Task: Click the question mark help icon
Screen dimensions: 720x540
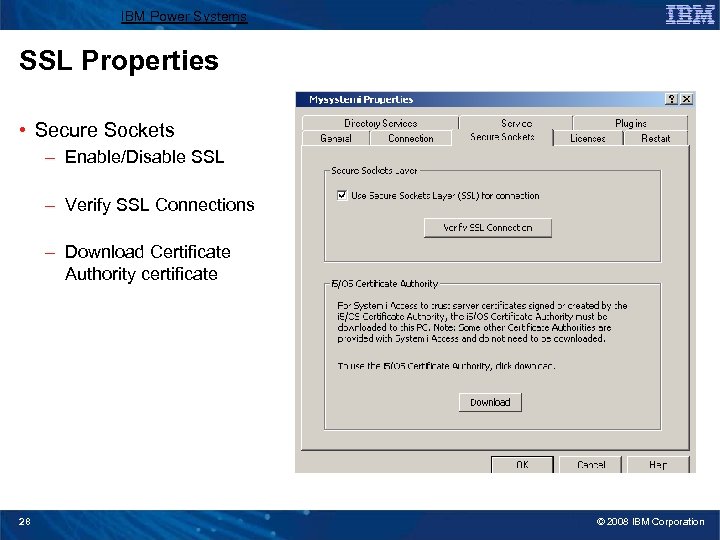Action: click(671, 99)
